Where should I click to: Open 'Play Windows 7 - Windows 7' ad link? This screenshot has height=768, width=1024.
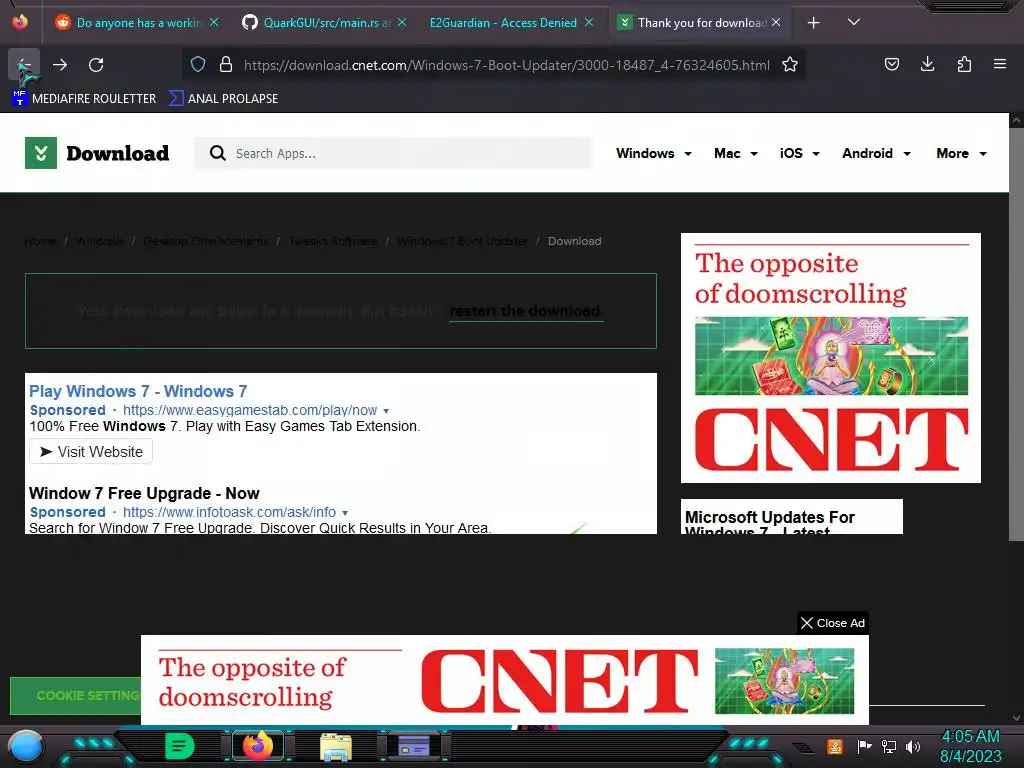click(138, 391)
